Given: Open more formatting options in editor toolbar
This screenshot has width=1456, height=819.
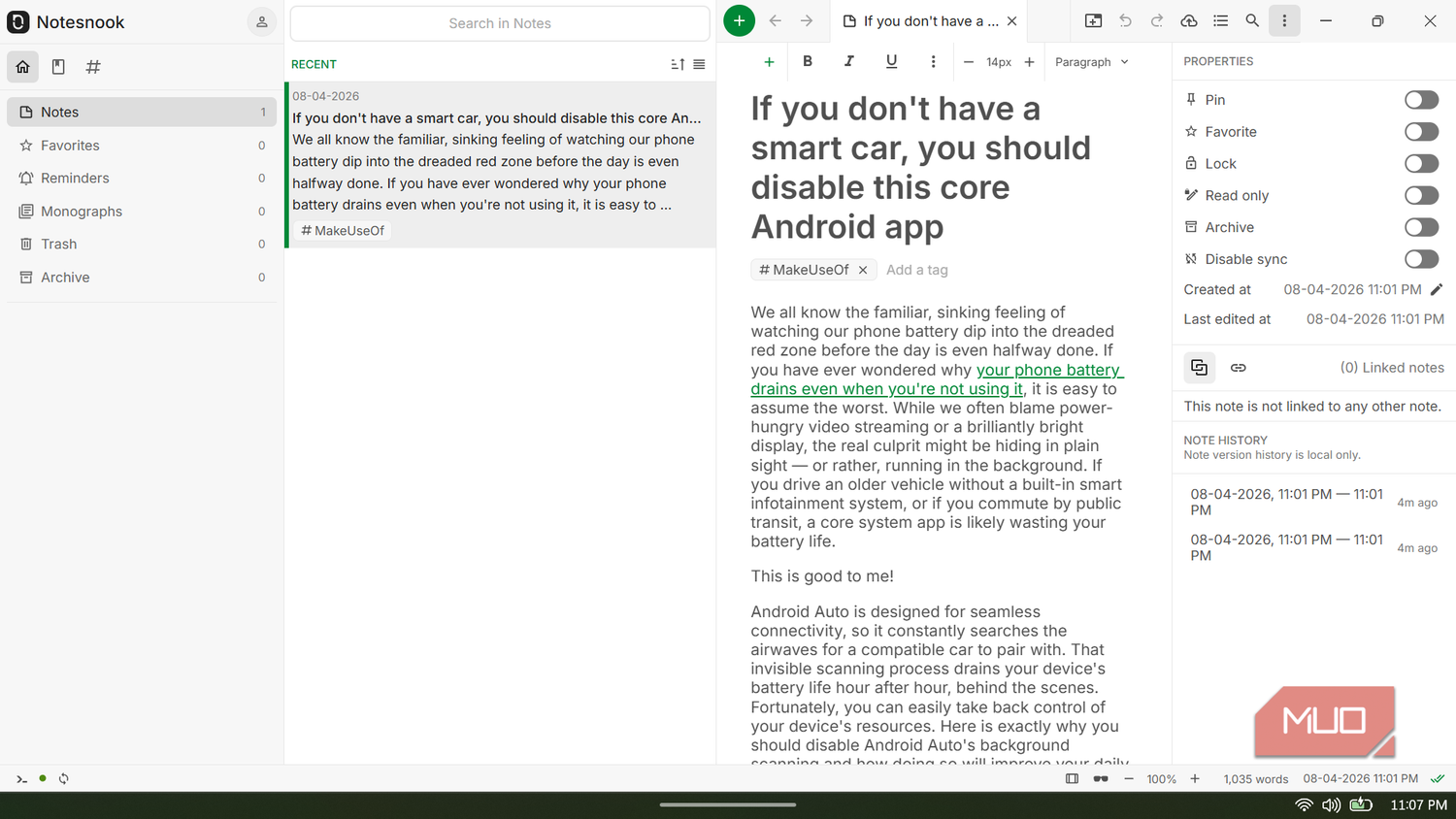Looking at the screenshot, I should click(x=933, y=61).
